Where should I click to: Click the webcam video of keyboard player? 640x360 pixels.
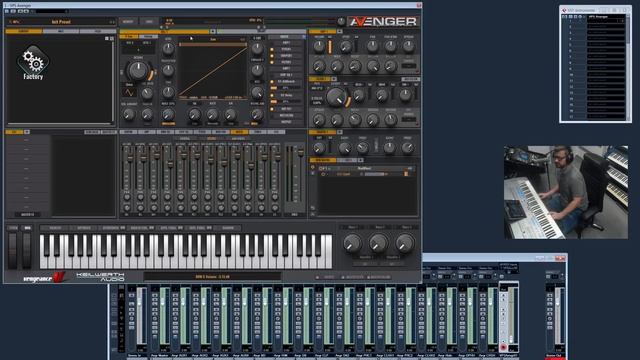click(566, 192)
